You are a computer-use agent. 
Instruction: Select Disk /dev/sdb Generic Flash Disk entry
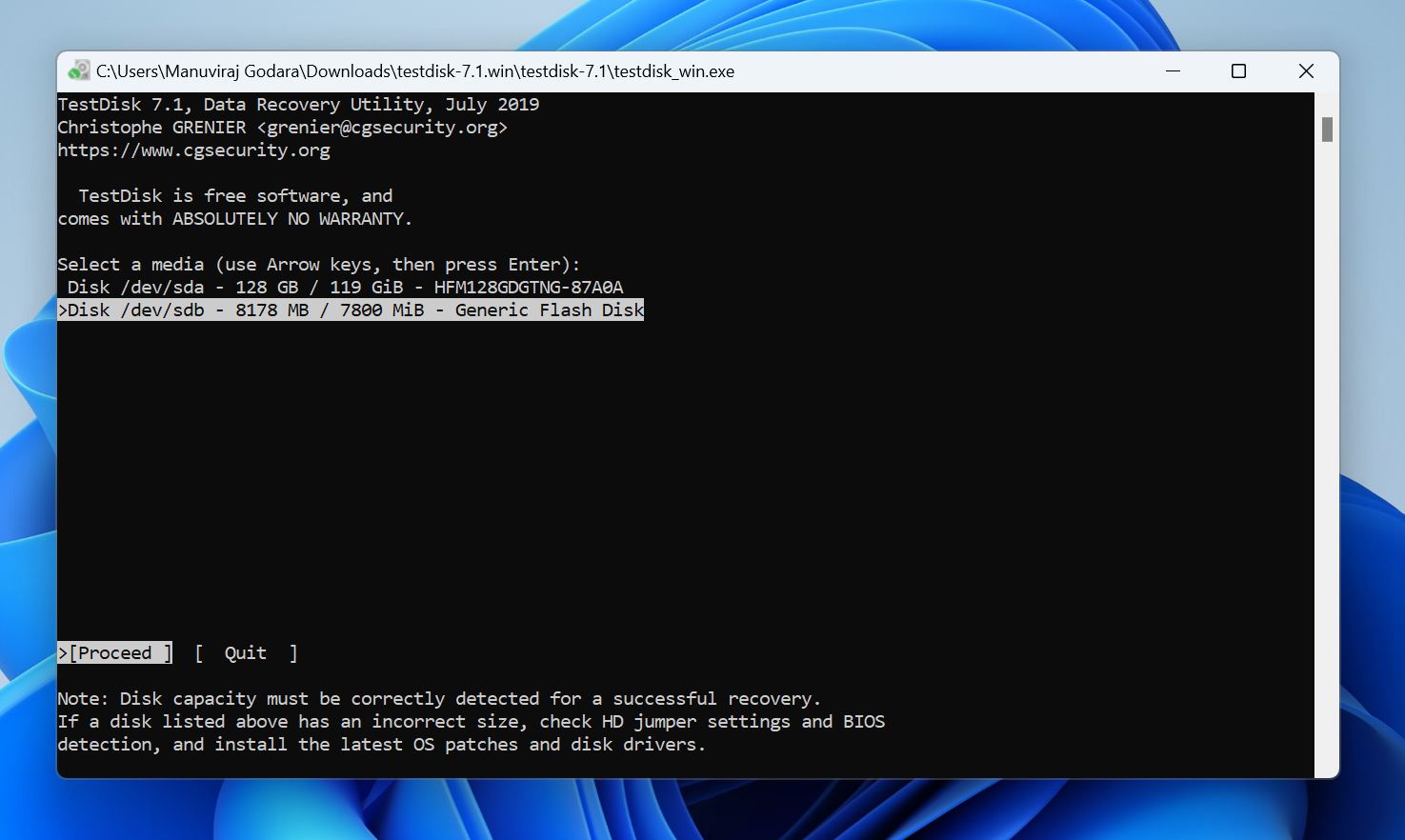[x=351, y=310]
